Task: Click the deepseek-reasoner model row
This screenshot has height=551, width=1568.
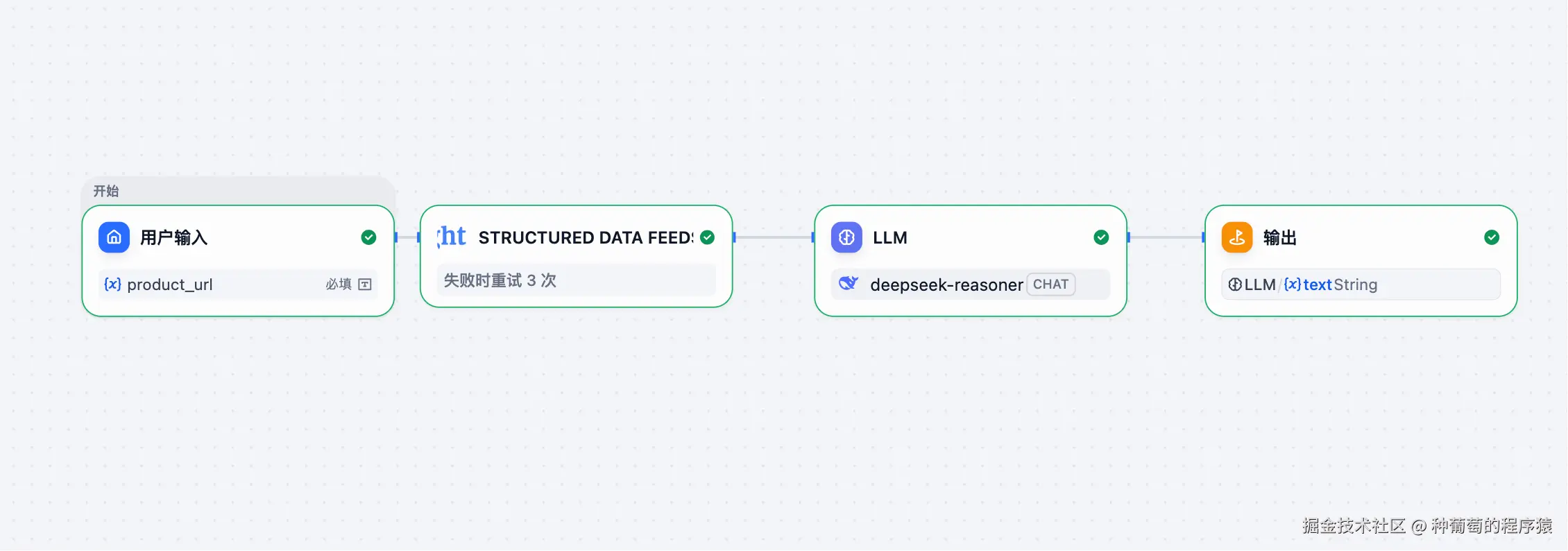Action: (946, 285)
